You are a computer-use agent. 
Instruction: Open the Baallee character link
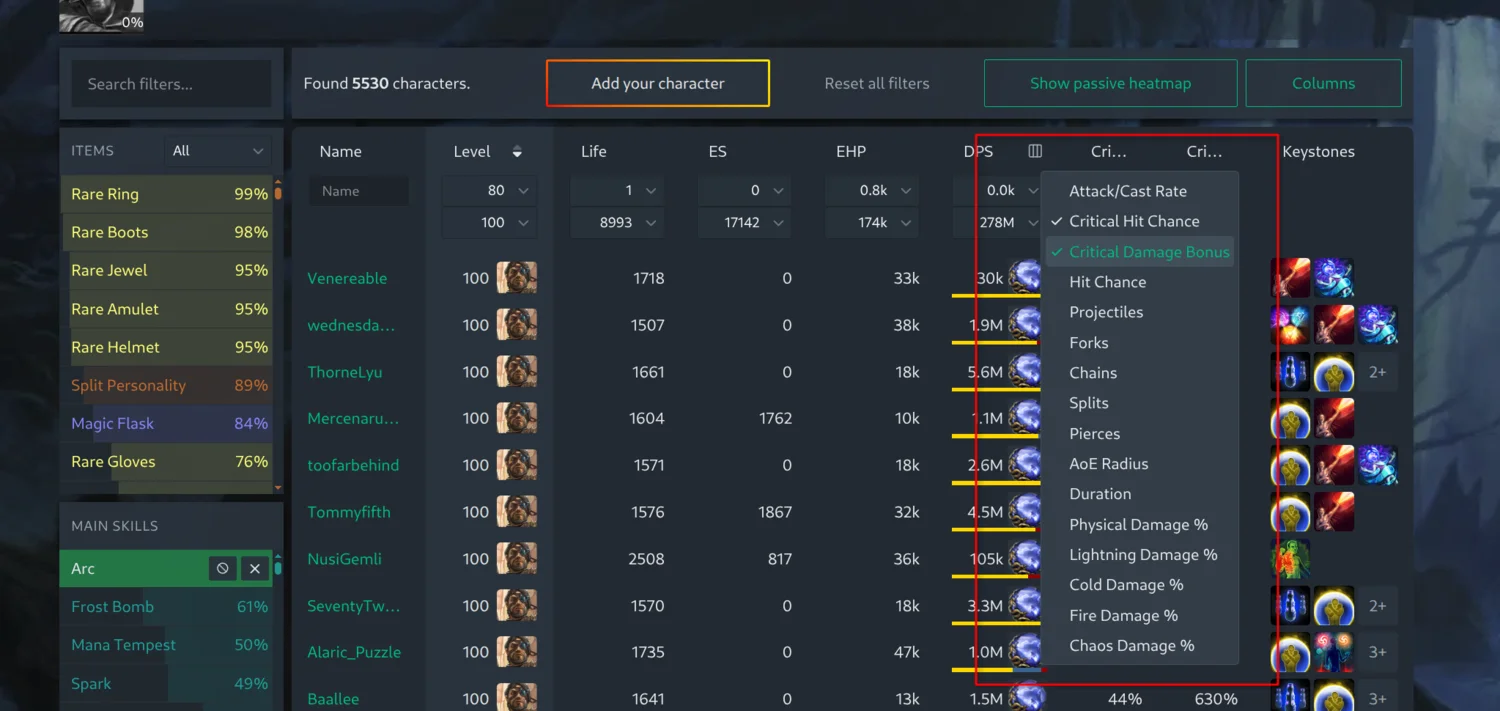[x=333, y=699]
